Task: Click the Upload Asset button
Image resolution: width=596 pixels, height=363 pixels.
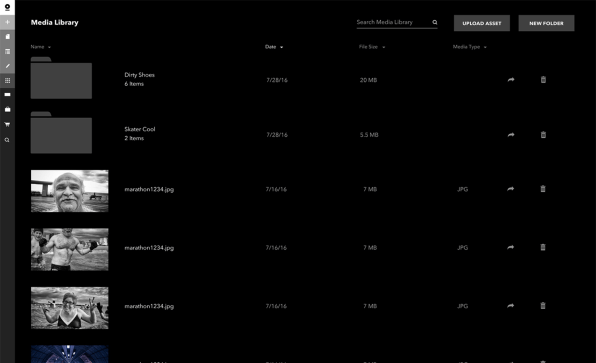Action: pyautogui.click(x=482, y=23)
